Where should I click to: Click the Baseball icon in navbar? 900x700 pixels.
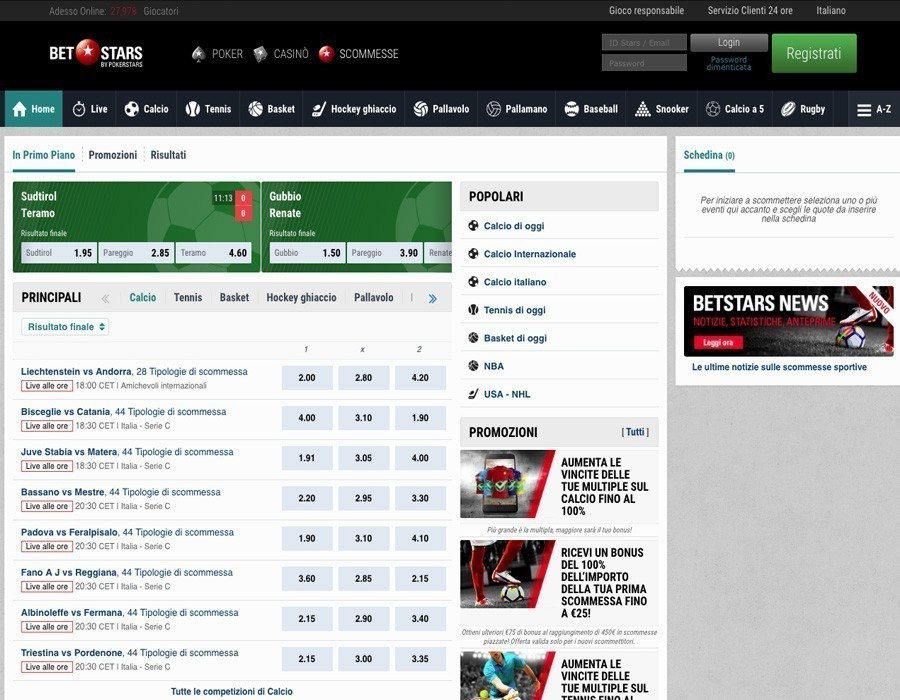(x=572, y=109)
